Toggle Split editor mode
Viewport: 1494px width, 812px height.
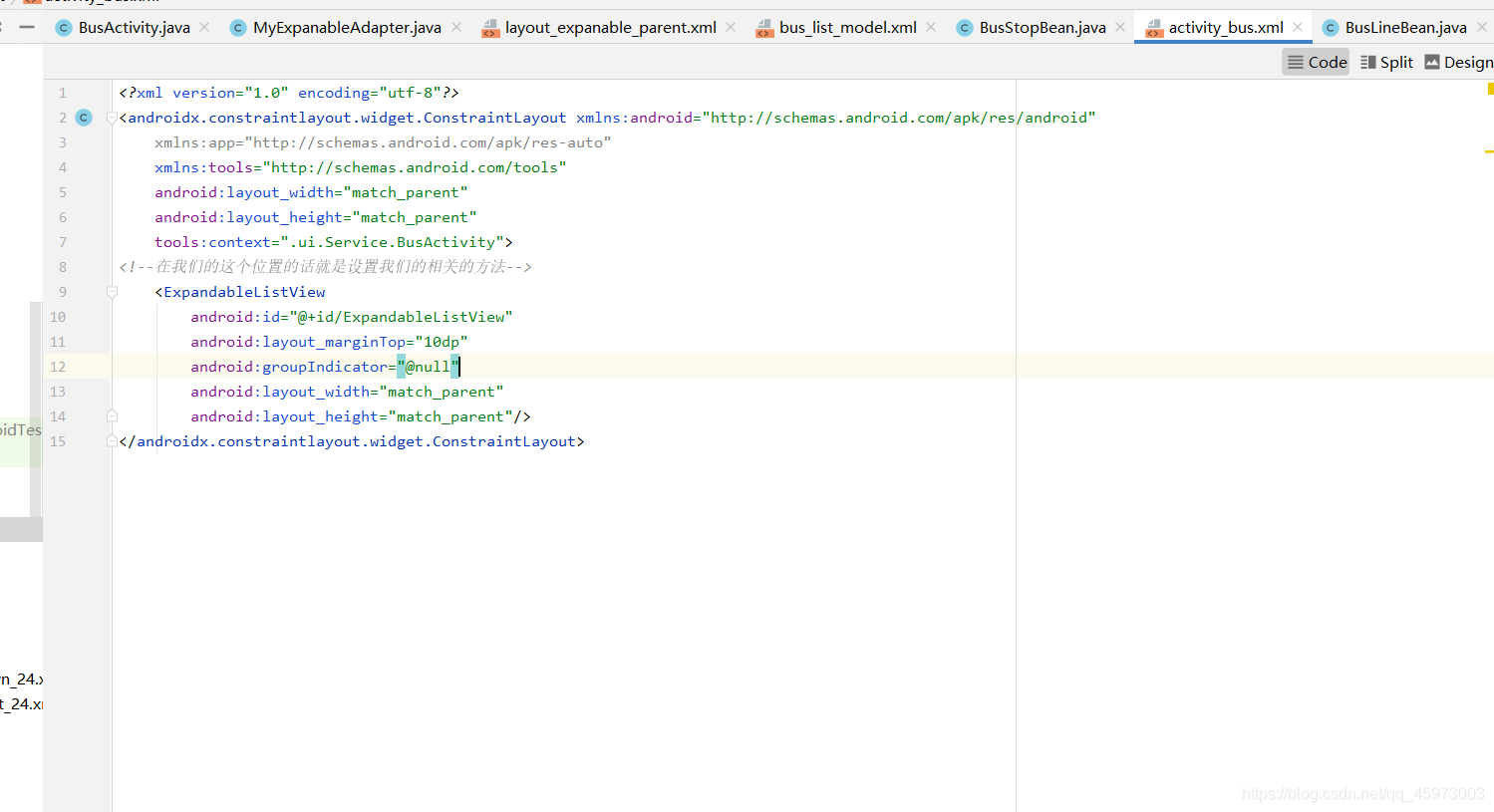[x=1386, y=61]
